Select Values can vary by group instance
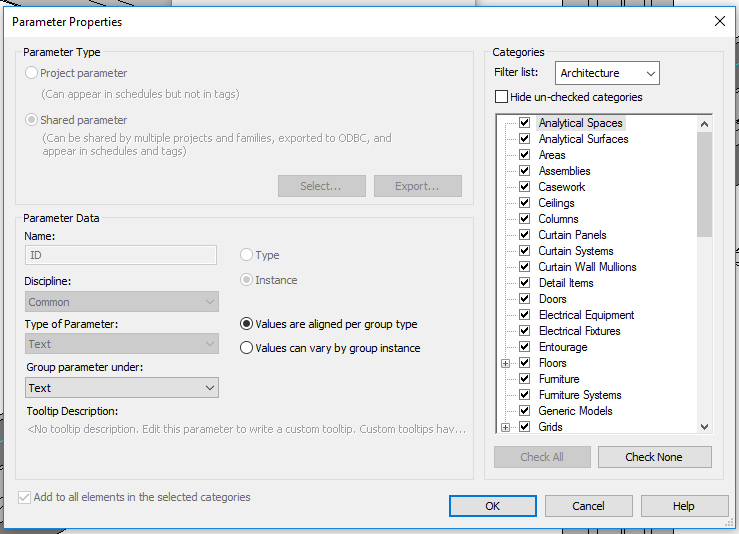The image size is (739, 534). point(247,348)
